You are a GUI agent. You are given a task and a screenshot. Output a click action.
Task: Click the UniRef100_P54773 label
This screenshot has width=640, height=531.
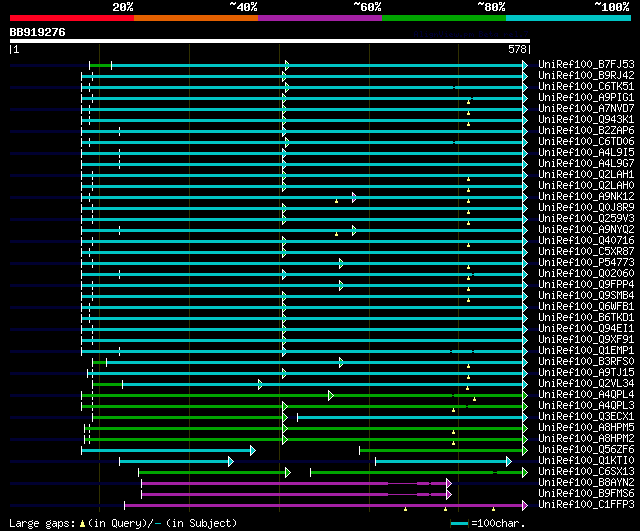(586, 263)
